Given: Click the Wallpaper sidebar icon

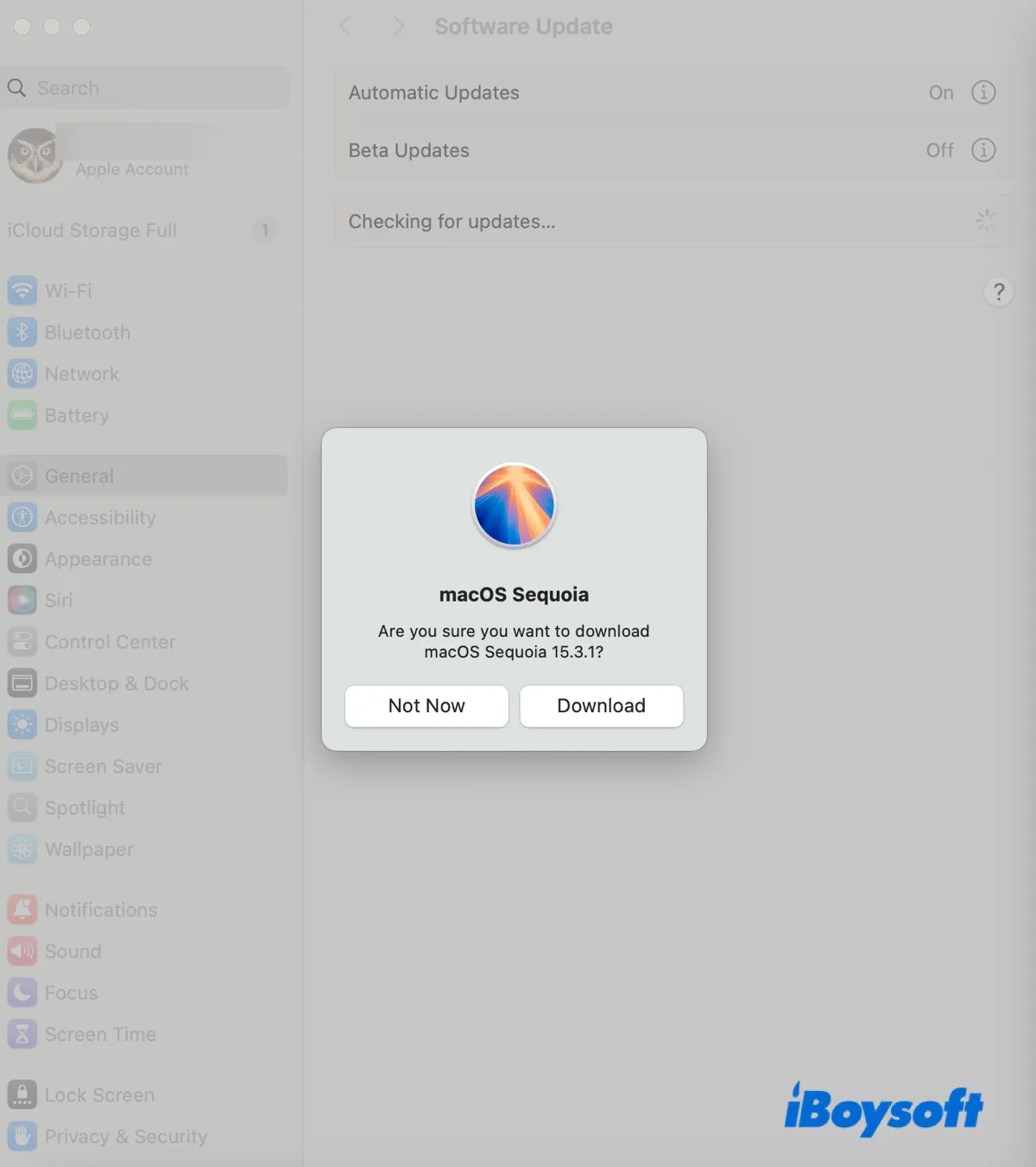Looking at the screenshot, I should coord(22,848).
